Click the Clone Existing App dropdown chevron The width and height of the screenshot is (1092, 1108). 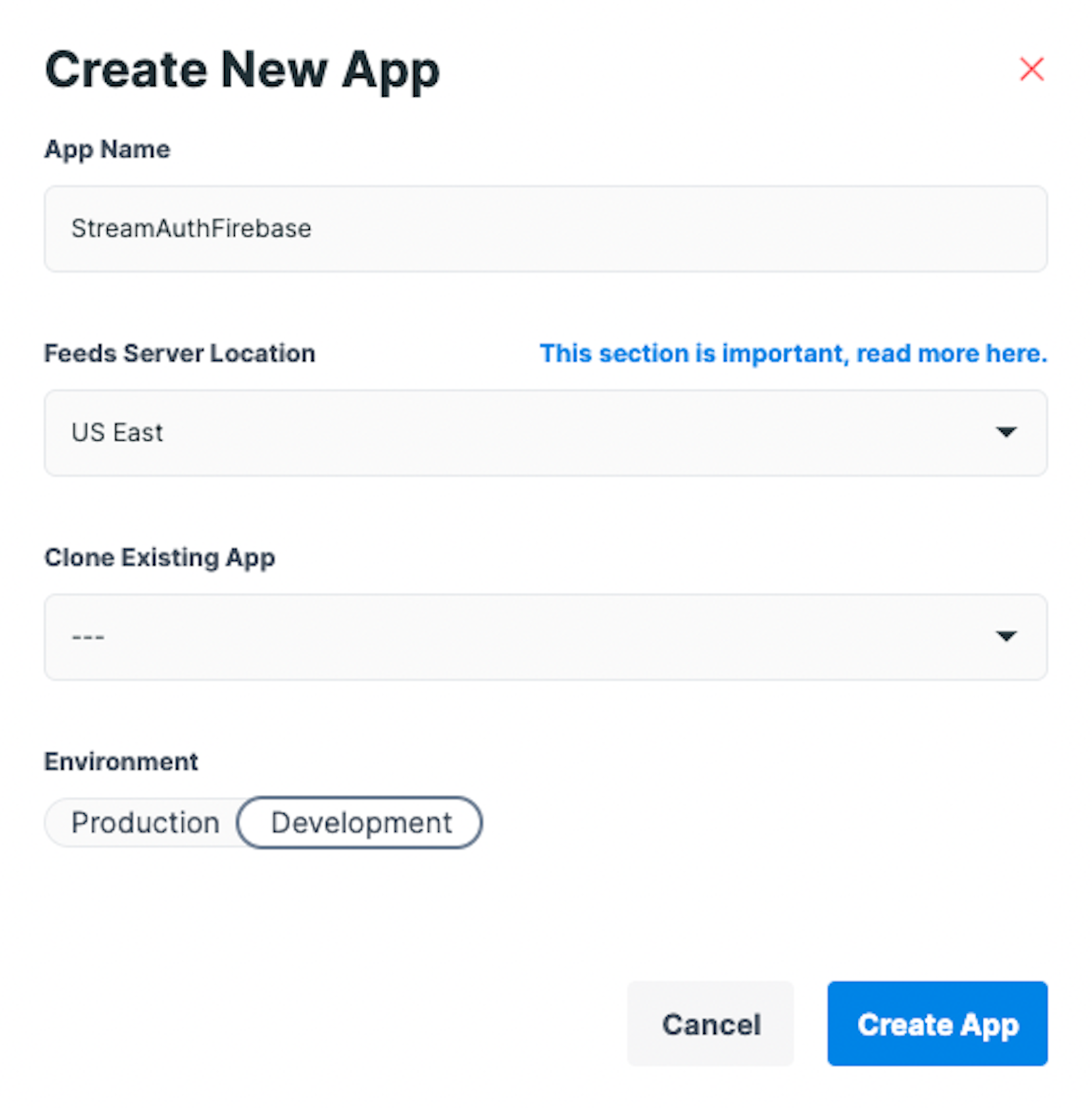tap(1005, 637)
